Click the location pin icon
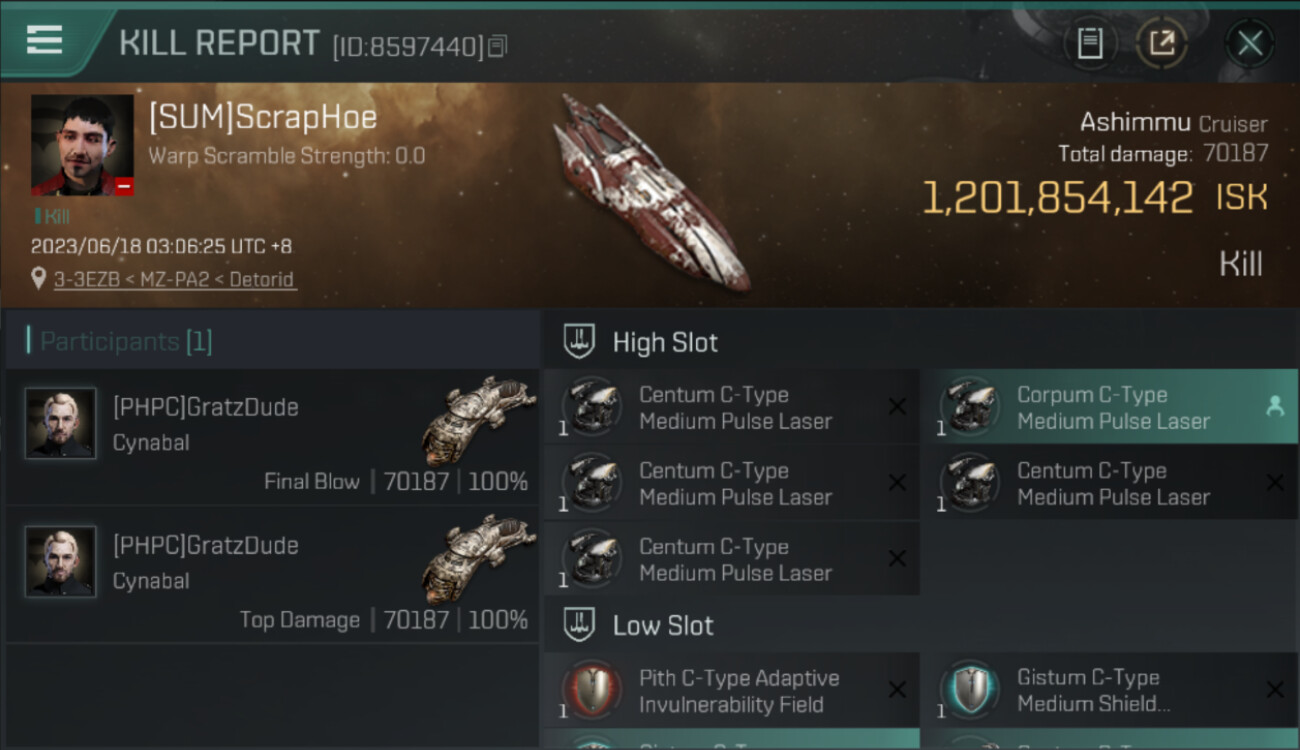The width and height of the screenshot is (1300, 750). pos(39,279)
